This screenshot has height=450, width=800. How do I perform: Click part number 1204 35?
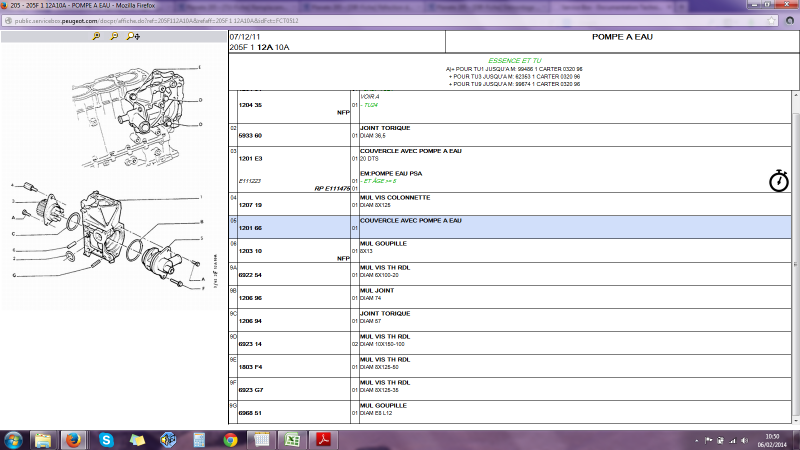click(250, 105)
